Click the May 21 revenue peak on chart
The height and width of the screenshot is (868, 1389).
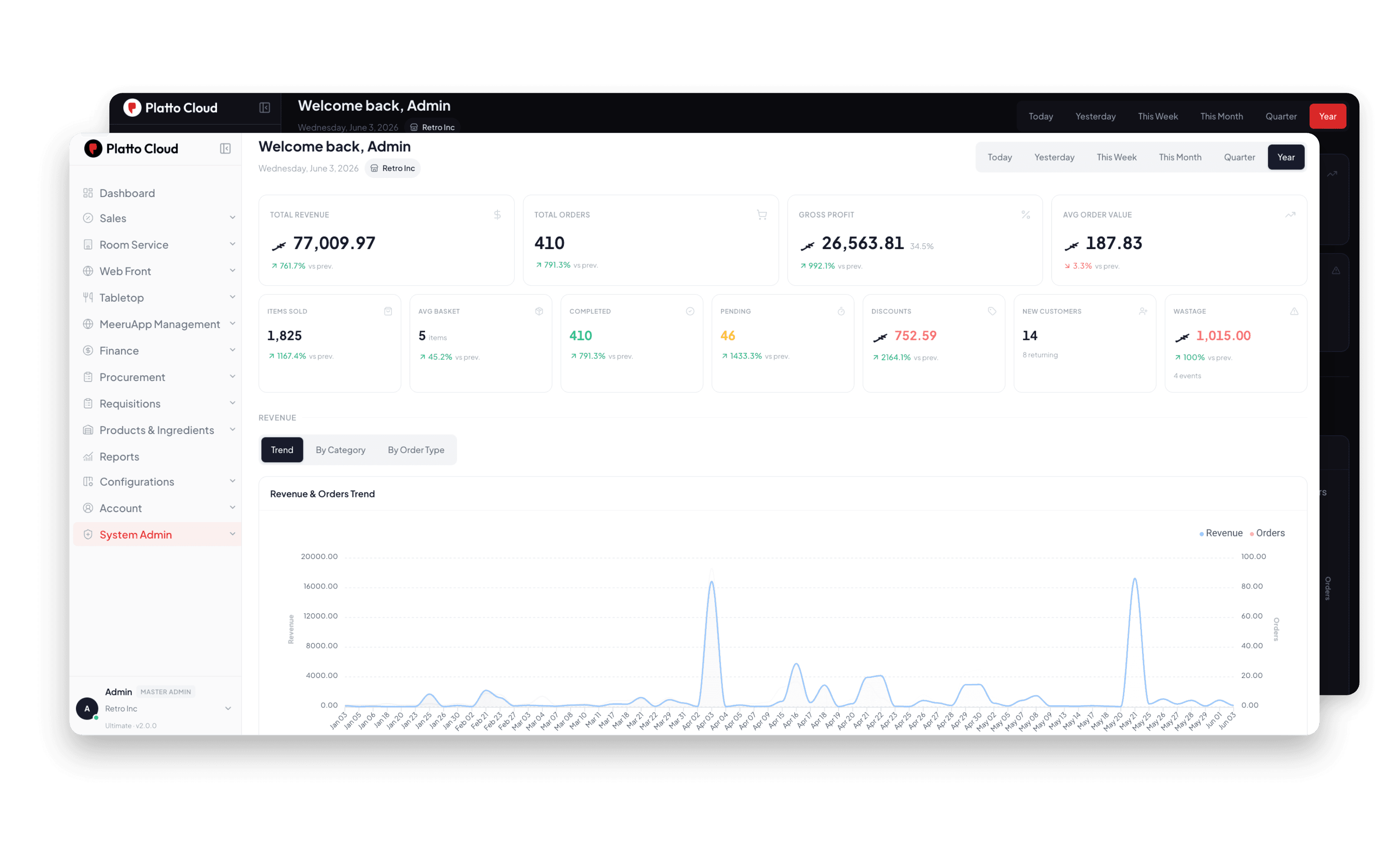1135,579
